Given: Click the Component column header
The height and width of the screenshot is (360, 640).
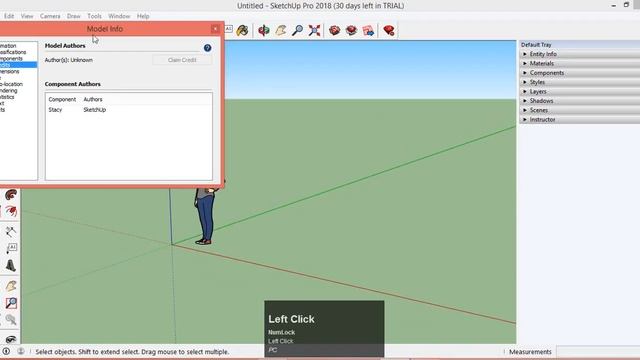Looking at the screenshot, I should (62, 99).
